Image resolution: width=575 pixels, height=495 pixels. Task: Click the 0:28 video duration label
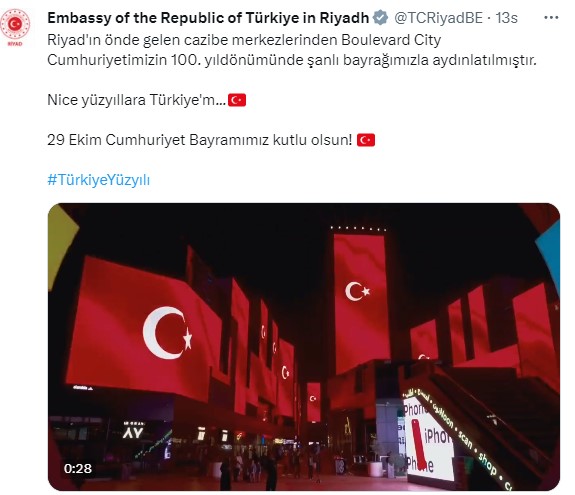(78, 468)
